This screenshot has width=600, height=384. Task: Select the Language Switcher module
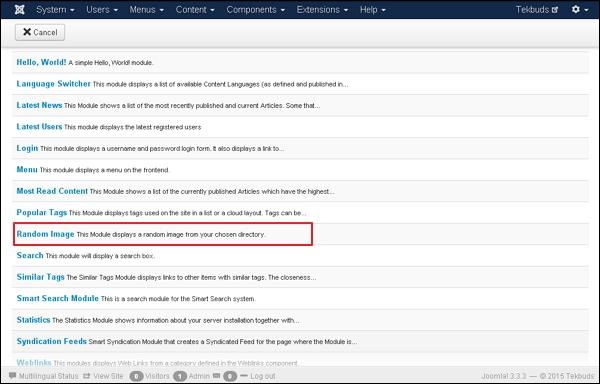54,84
